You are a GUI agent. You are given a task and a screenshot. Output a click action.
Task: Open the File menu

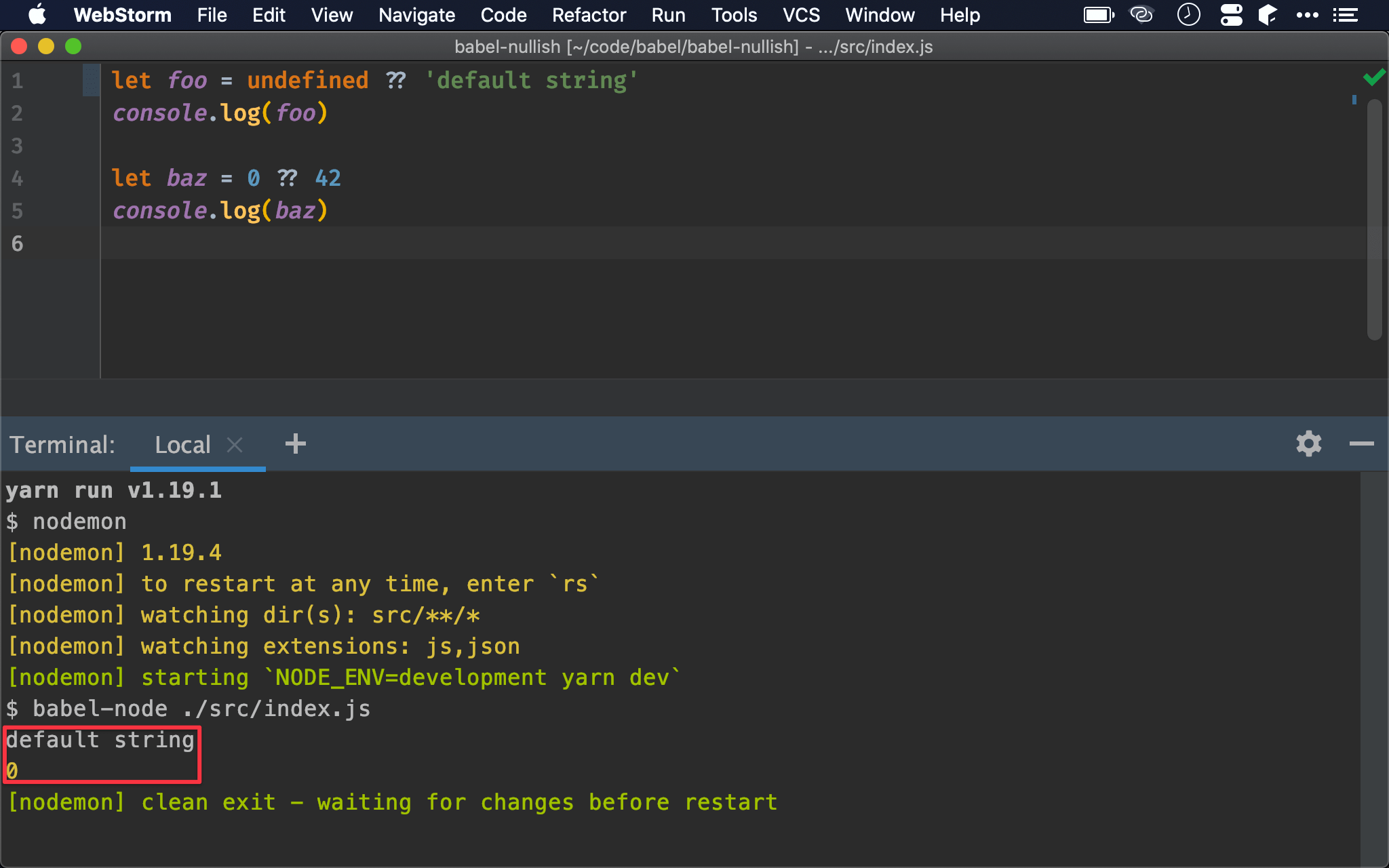pos(212,15)
